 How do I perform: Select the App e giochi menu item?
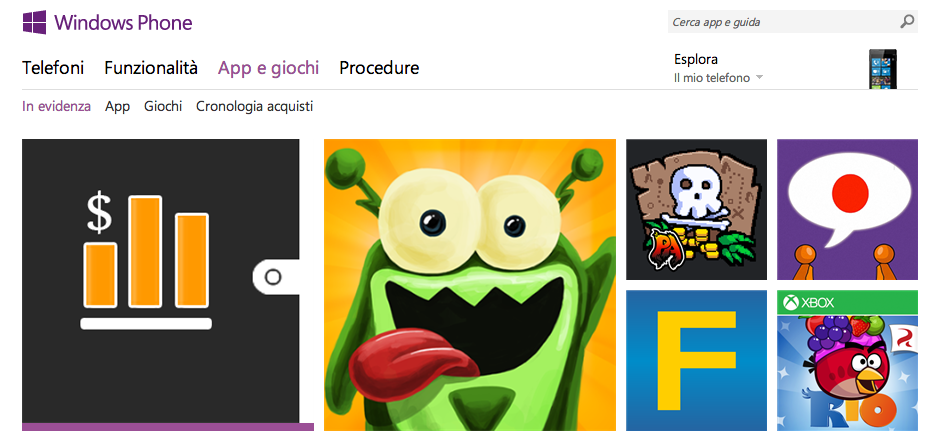click(268, 69)
